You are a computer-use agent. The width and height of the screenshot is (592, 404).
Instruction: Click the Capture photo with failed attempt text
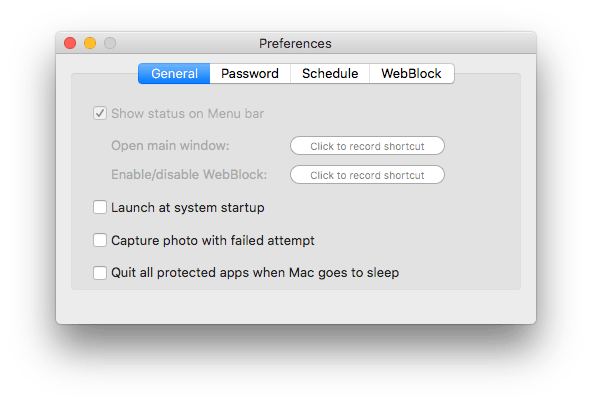213,241
